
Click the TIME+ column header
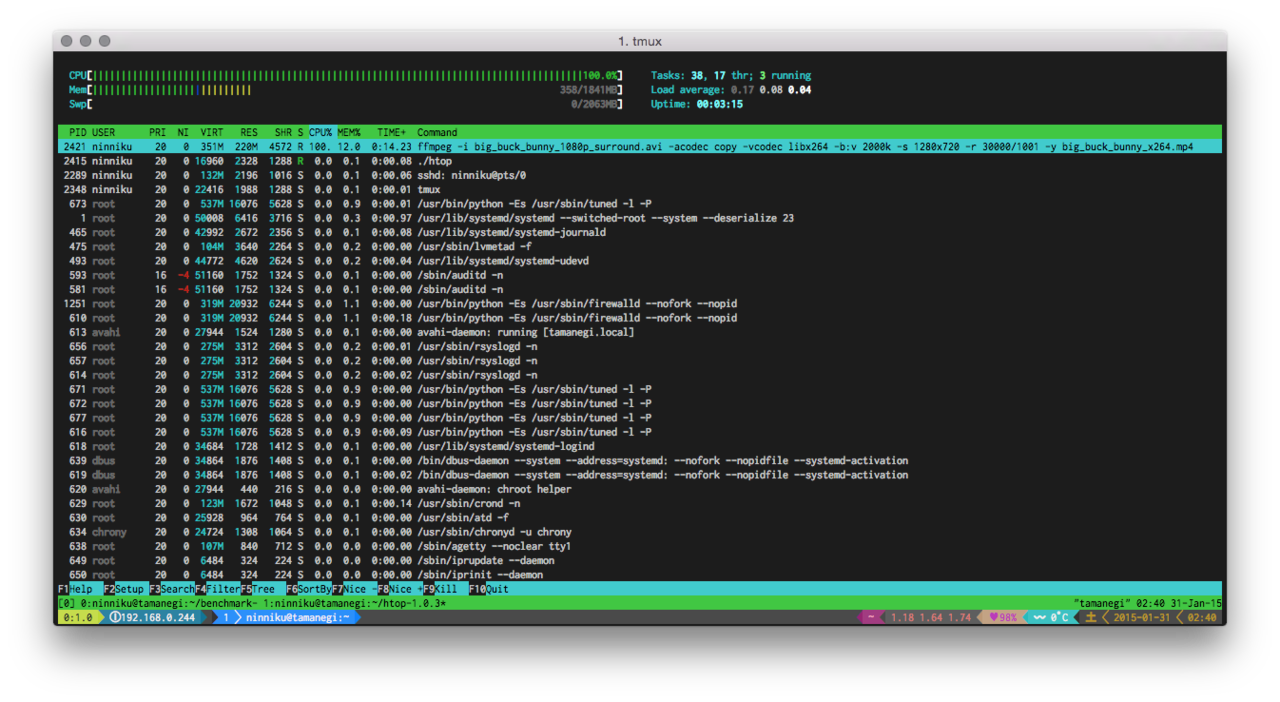(x=392, y=132)
